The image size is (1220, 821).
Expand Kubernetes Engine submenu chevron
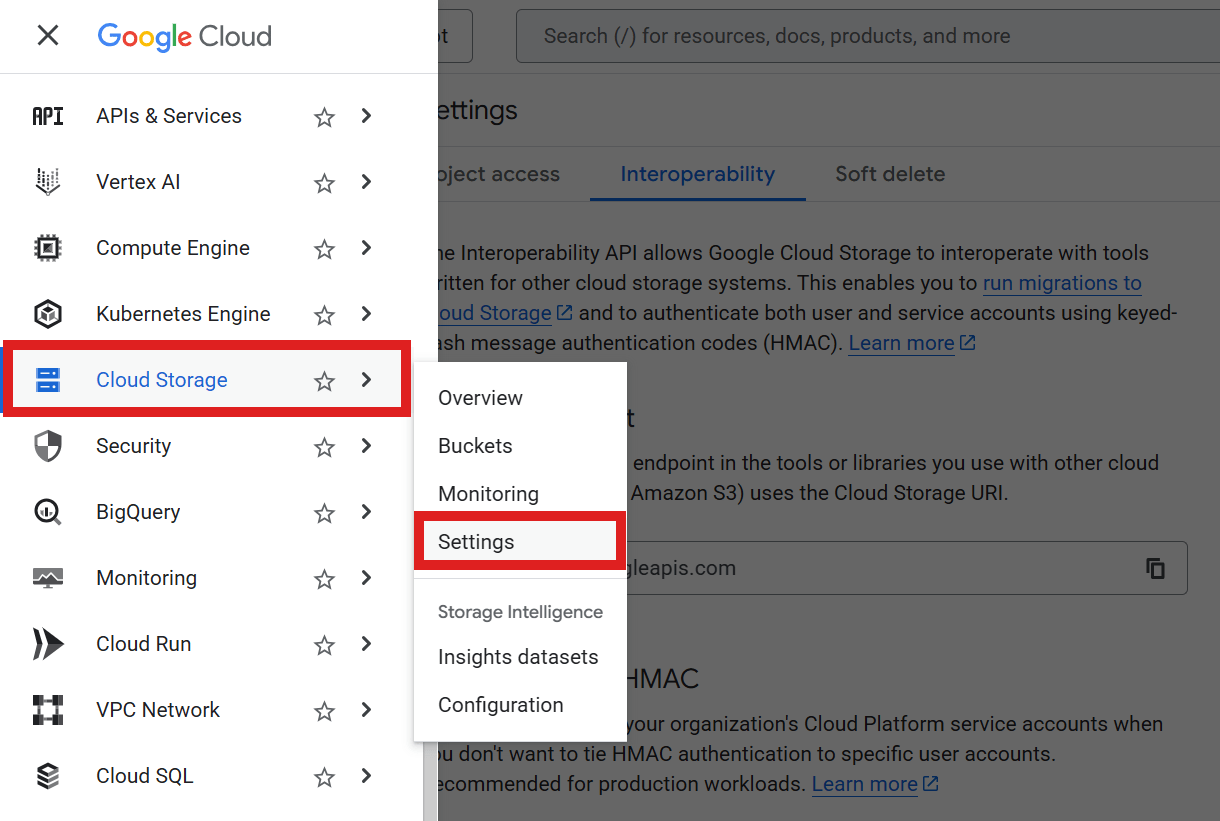coord(366,314)
